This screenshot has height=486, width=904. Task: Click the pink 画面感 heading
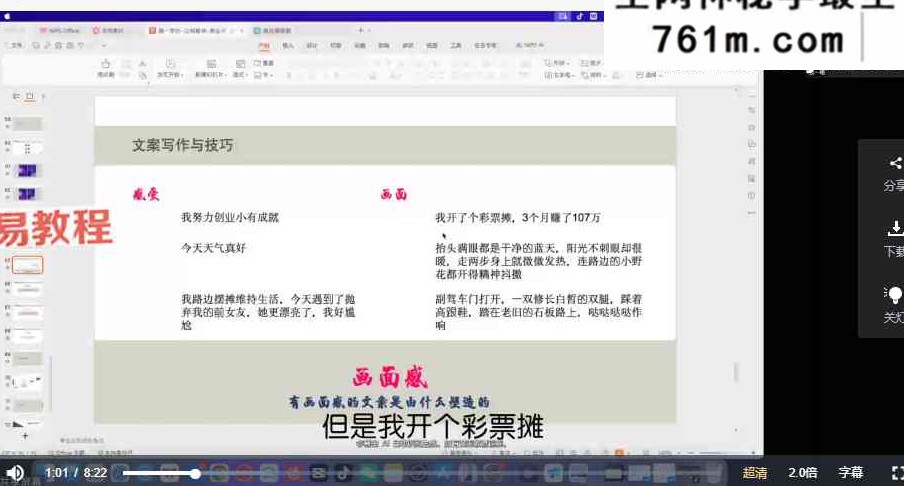pos(390,377)
